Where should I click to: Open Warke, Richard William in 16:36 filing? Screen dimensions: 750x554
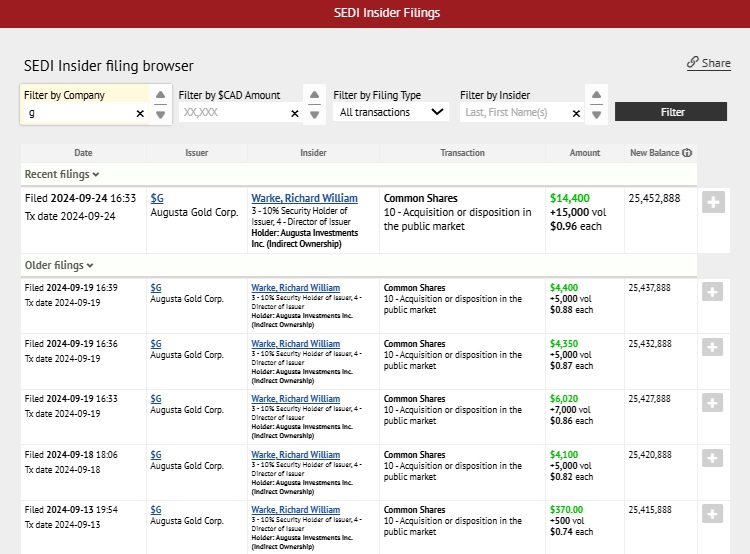296,343
